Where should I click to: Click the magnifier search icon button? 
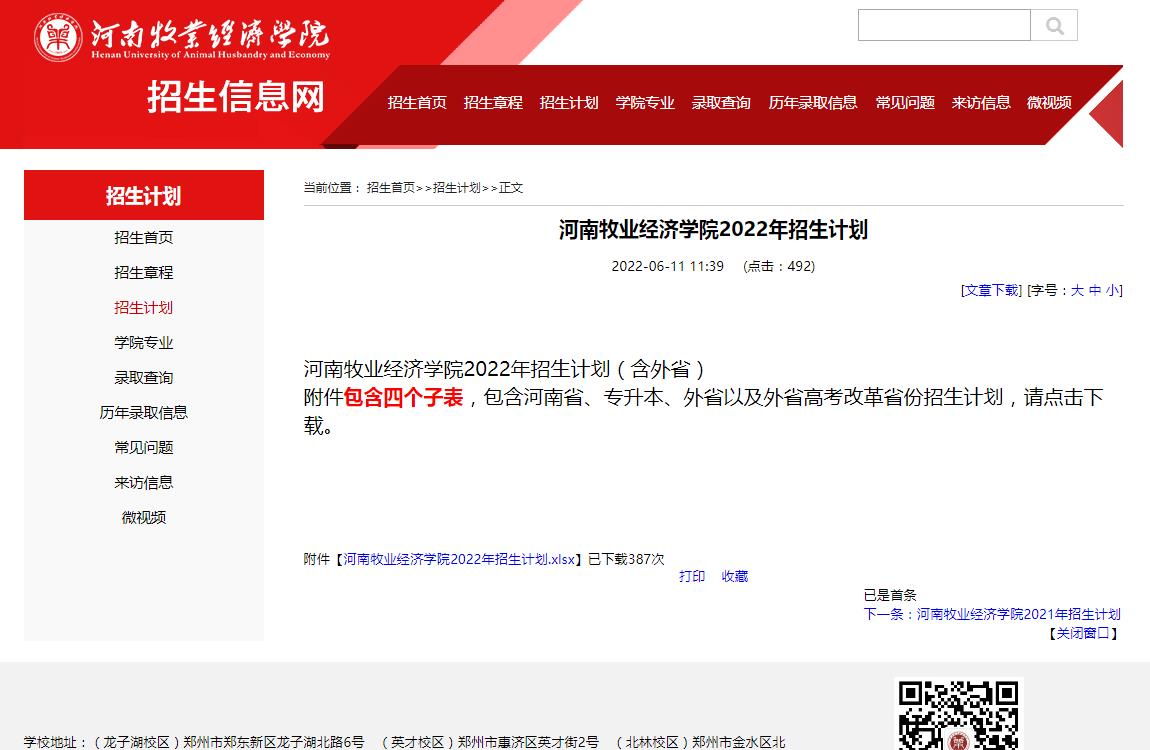click(x=1054, y=26)
